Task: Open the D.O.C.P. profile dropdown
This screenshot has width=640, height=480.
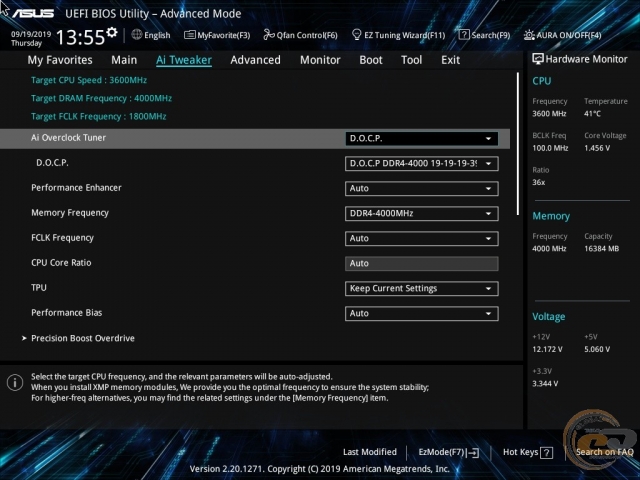Action: [422, 164]
